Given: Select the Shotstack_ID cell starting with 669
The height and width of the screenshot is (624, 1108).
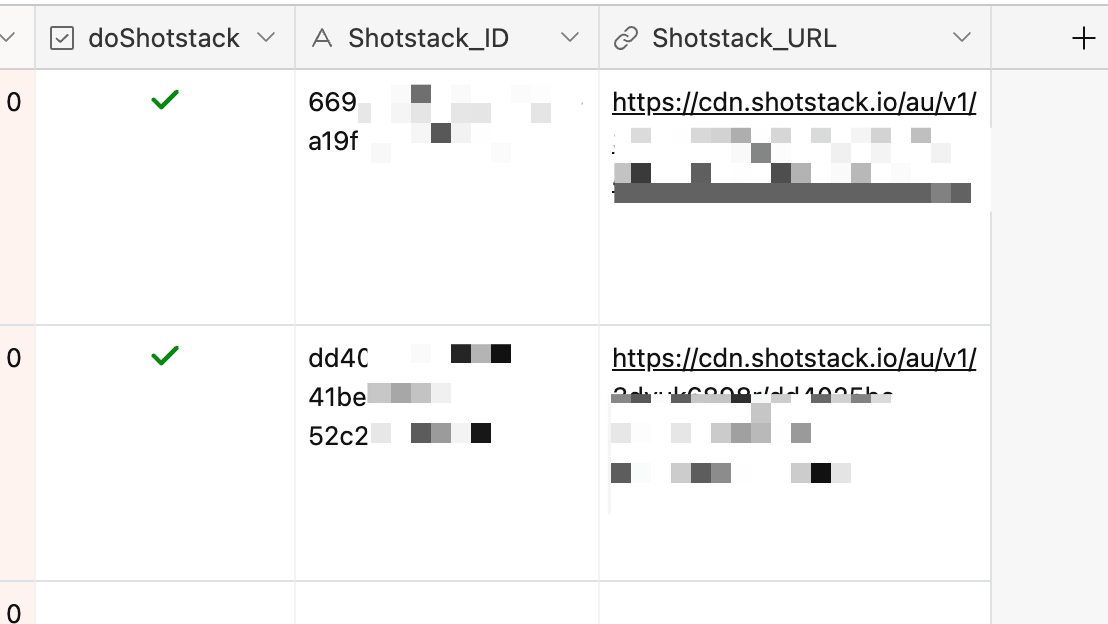Looking at the screenshot, I should [447, 197].
